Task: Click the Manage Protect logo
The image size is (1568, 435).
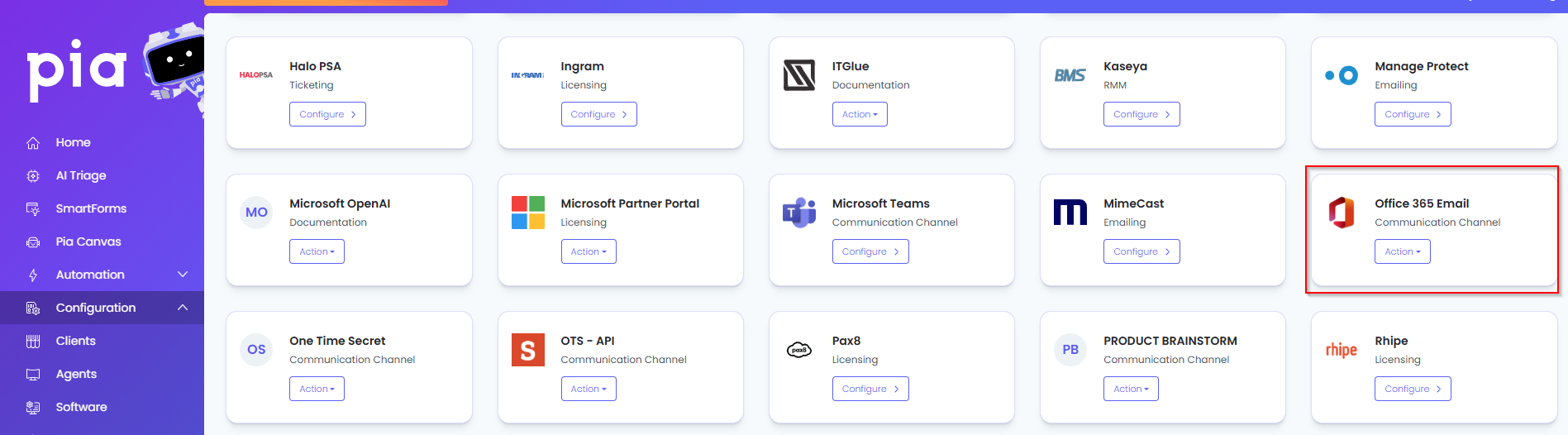Action: point(1342,75)
